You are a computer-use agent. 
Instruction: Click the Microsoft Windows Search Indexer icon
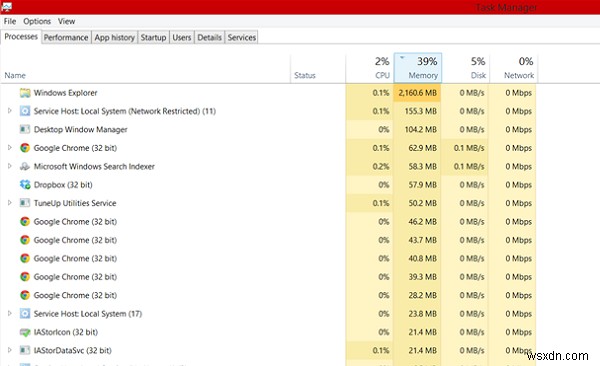tap(25, 166)
